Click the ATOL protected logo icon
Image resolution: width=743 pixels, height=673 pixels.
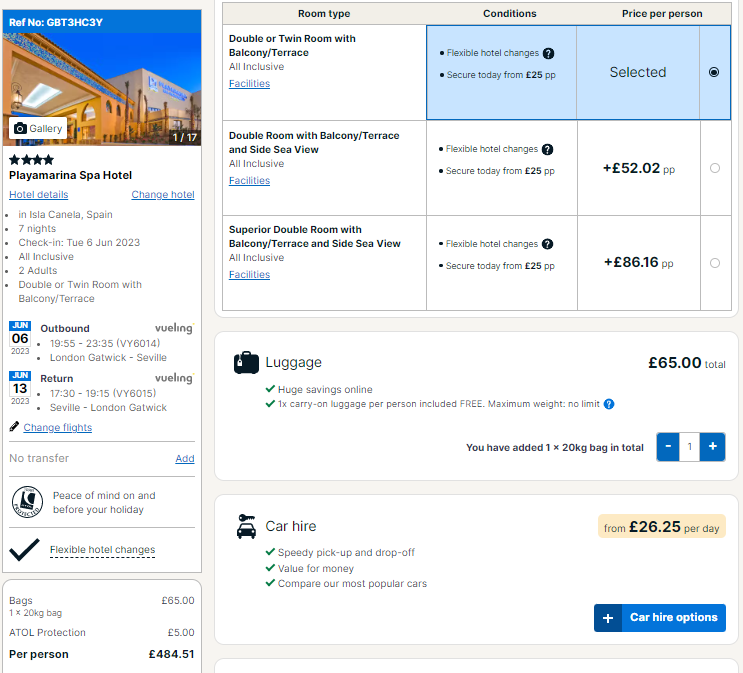[27, 502]
